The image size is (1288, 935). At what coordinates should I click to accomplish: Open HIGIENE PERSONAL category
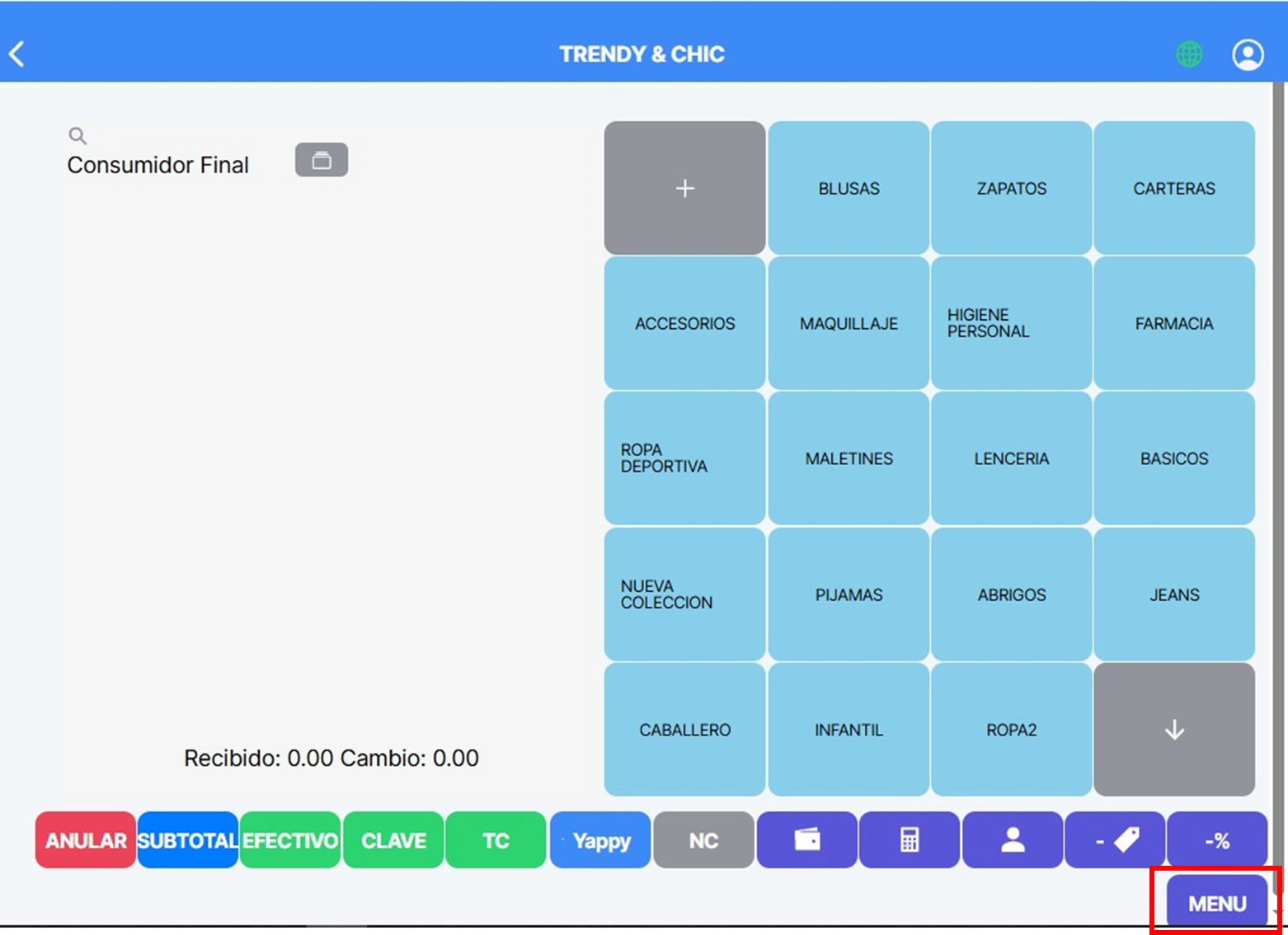pos(1012,323)
